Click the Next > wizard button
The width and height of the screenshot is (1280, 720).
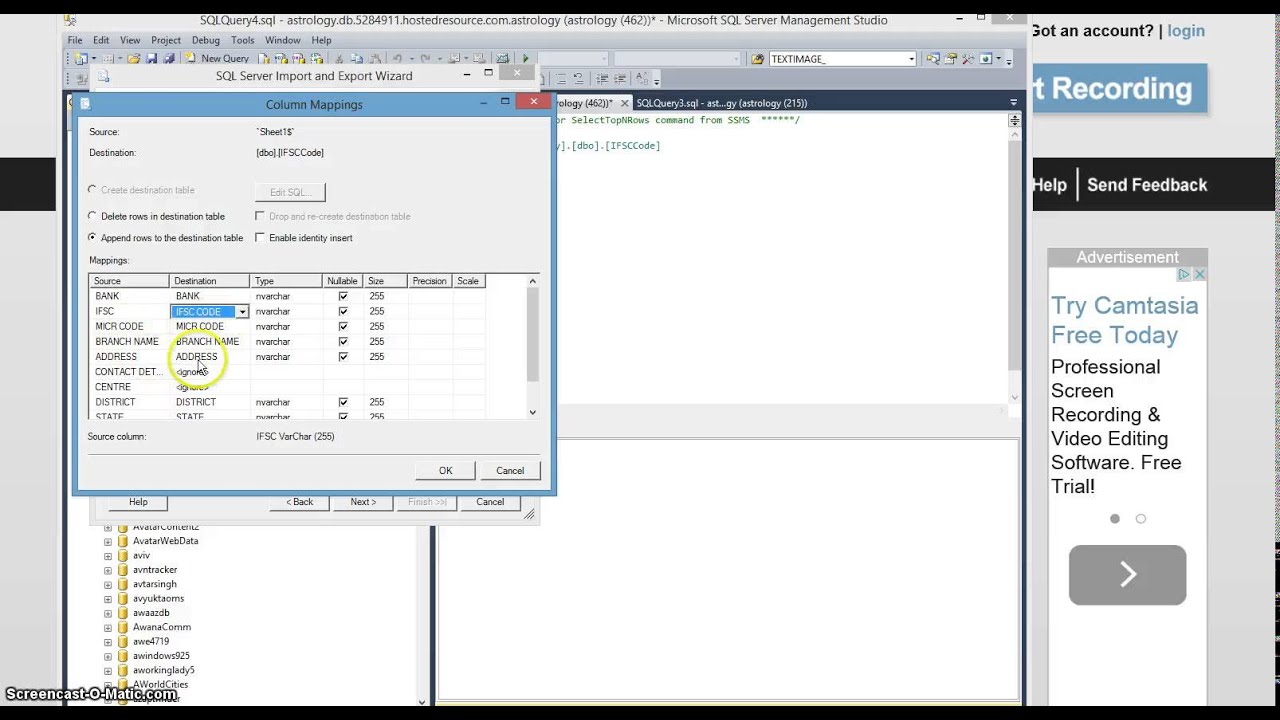coord(363,502)
